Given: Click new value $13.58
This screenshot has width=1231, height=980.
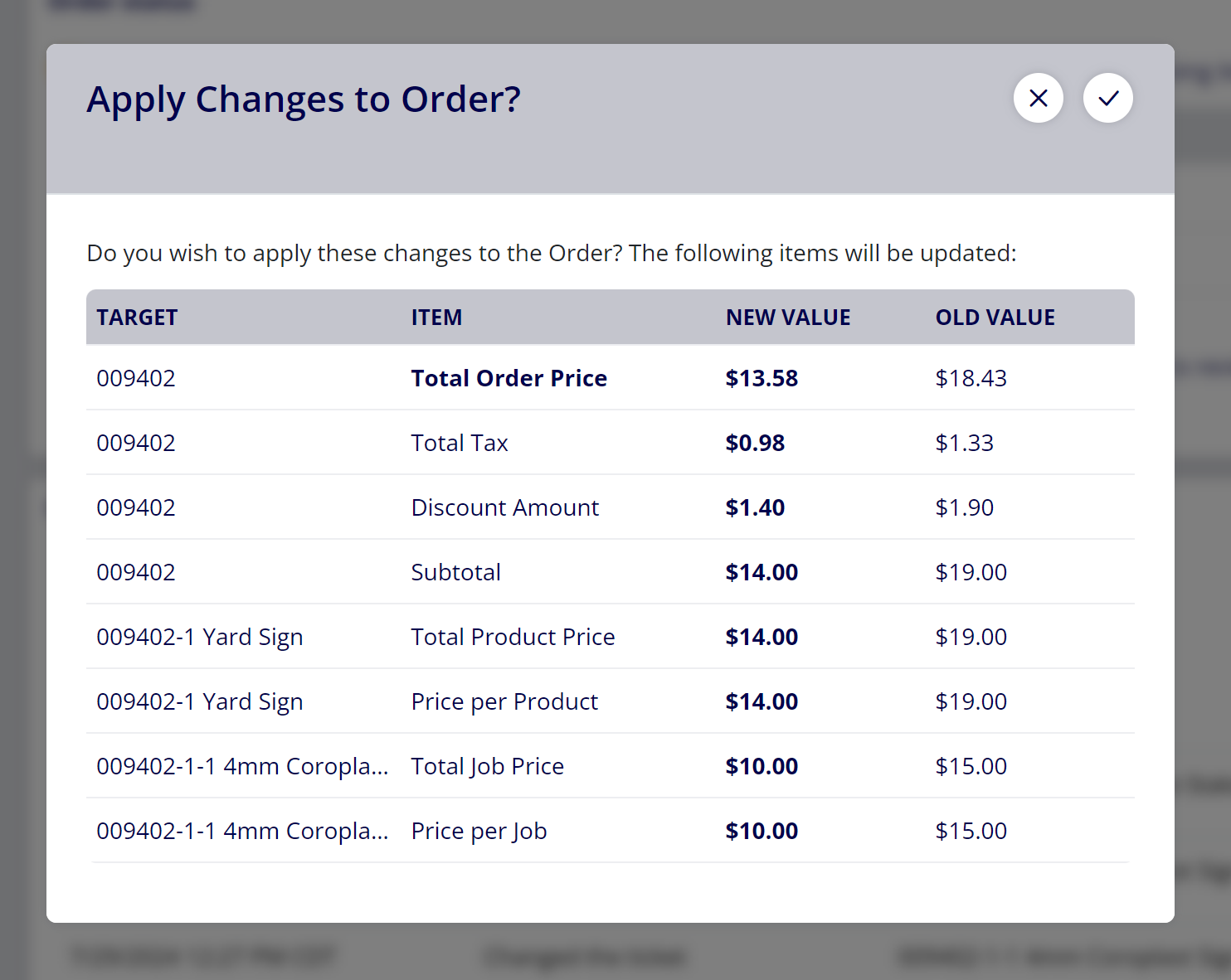Looking at the screenshot, I should pos(761,378).
